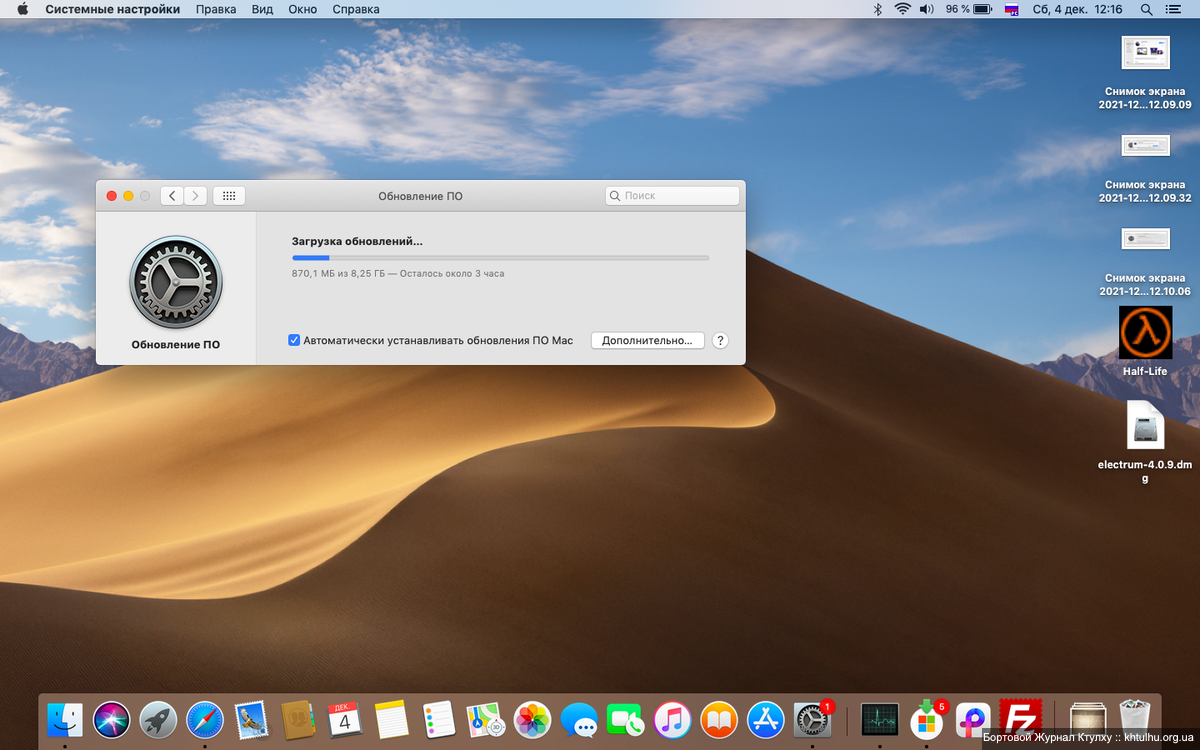Open the Вид menu
The image size is (1200, 750).
262,9
